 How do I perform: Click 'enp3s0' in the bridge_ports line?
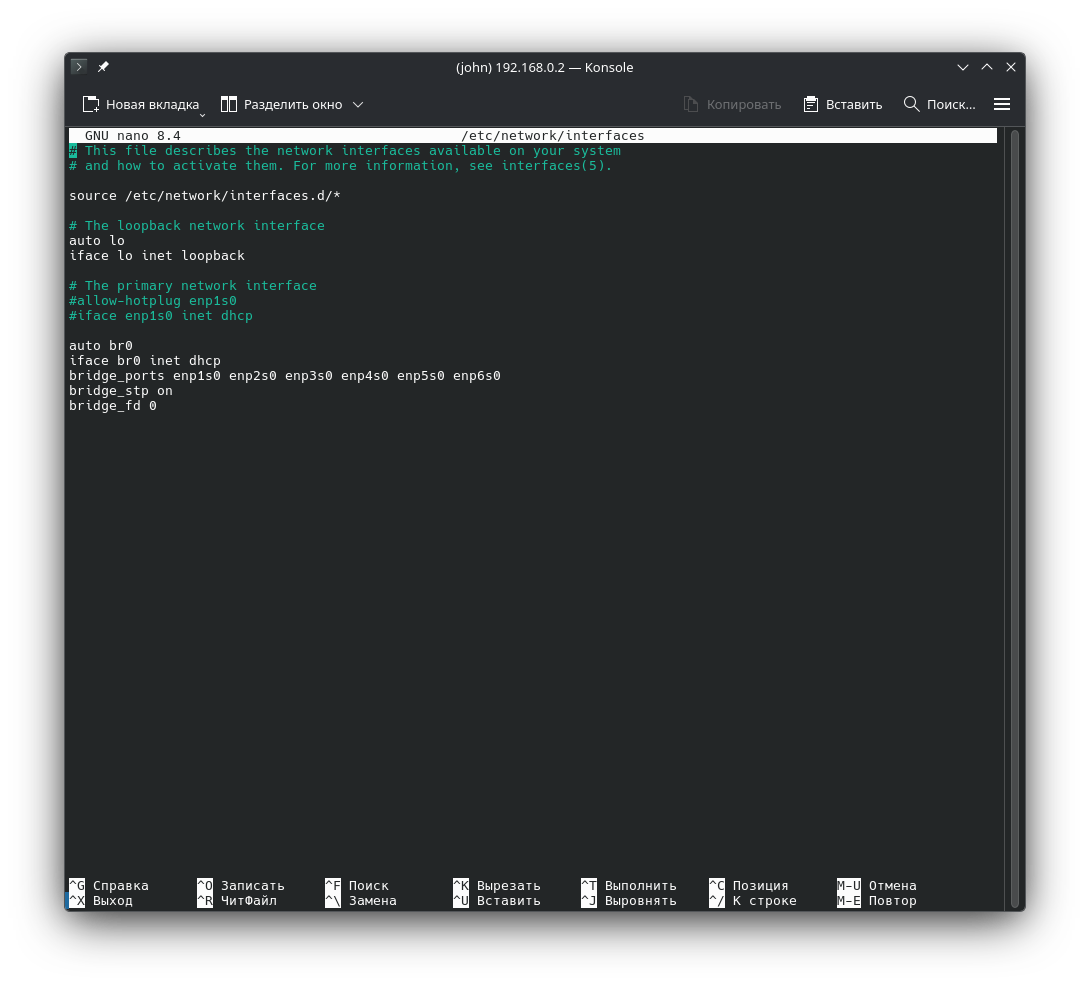(309, 375)
